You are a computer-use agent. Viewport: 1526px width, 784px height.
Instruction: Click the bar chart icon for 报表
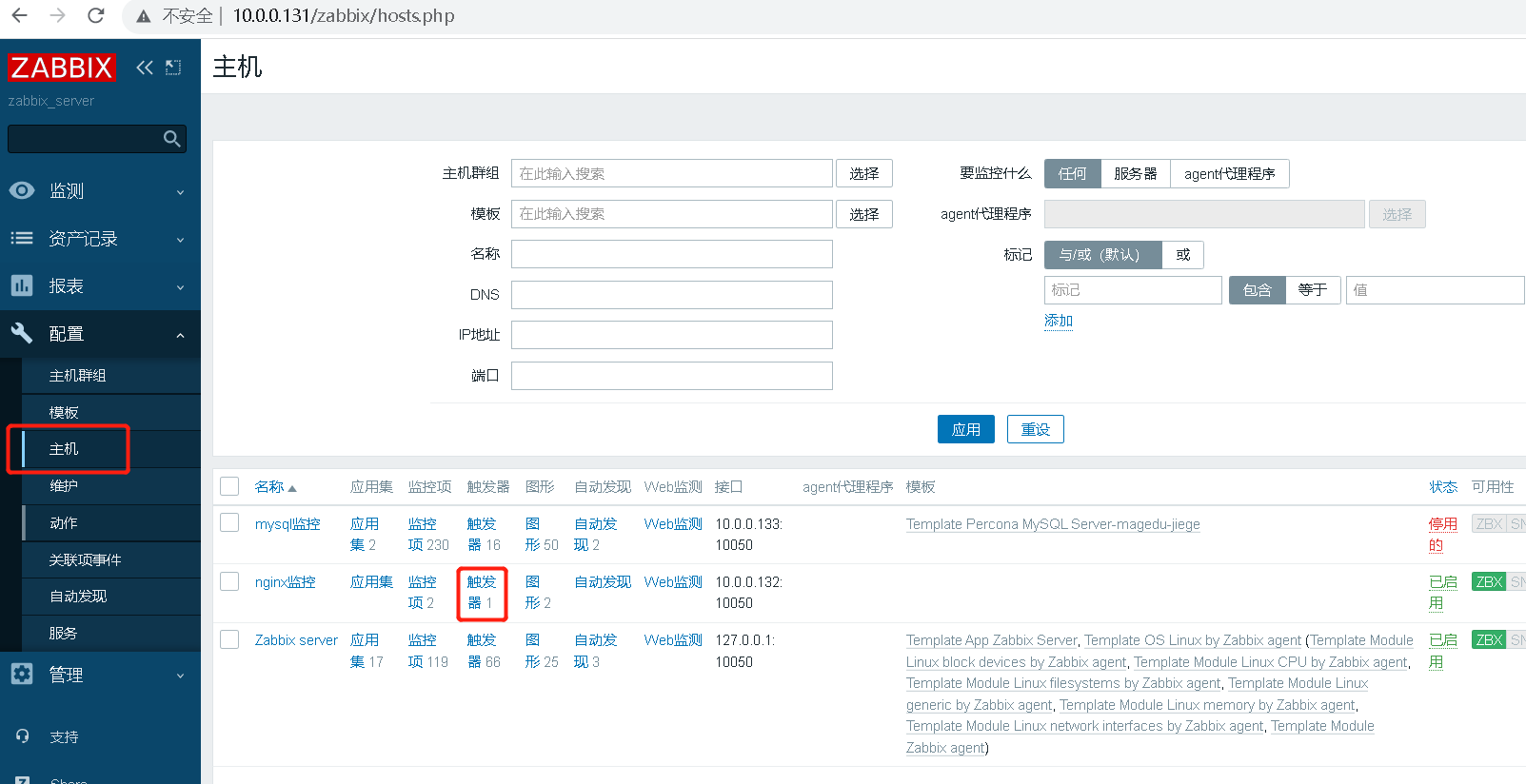(x=22, y=285)
